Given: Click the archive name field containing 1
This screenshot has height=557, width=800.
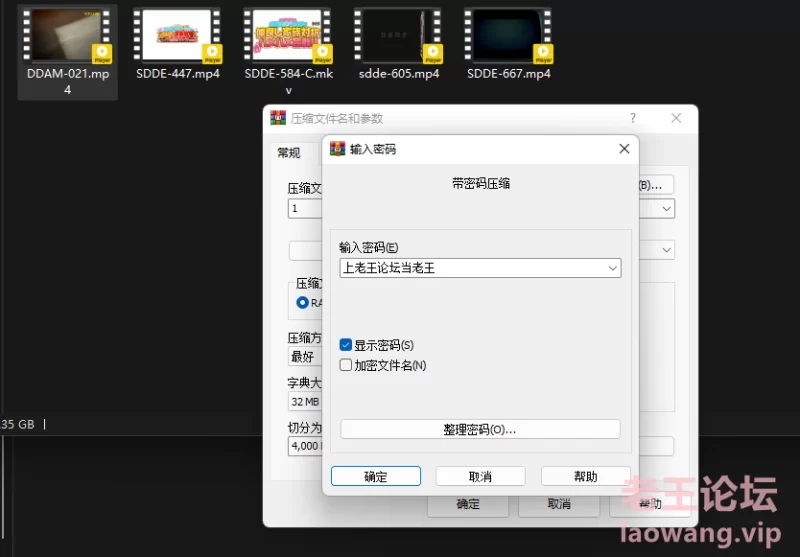Looking at the screenshot, I should click(305, 209).
